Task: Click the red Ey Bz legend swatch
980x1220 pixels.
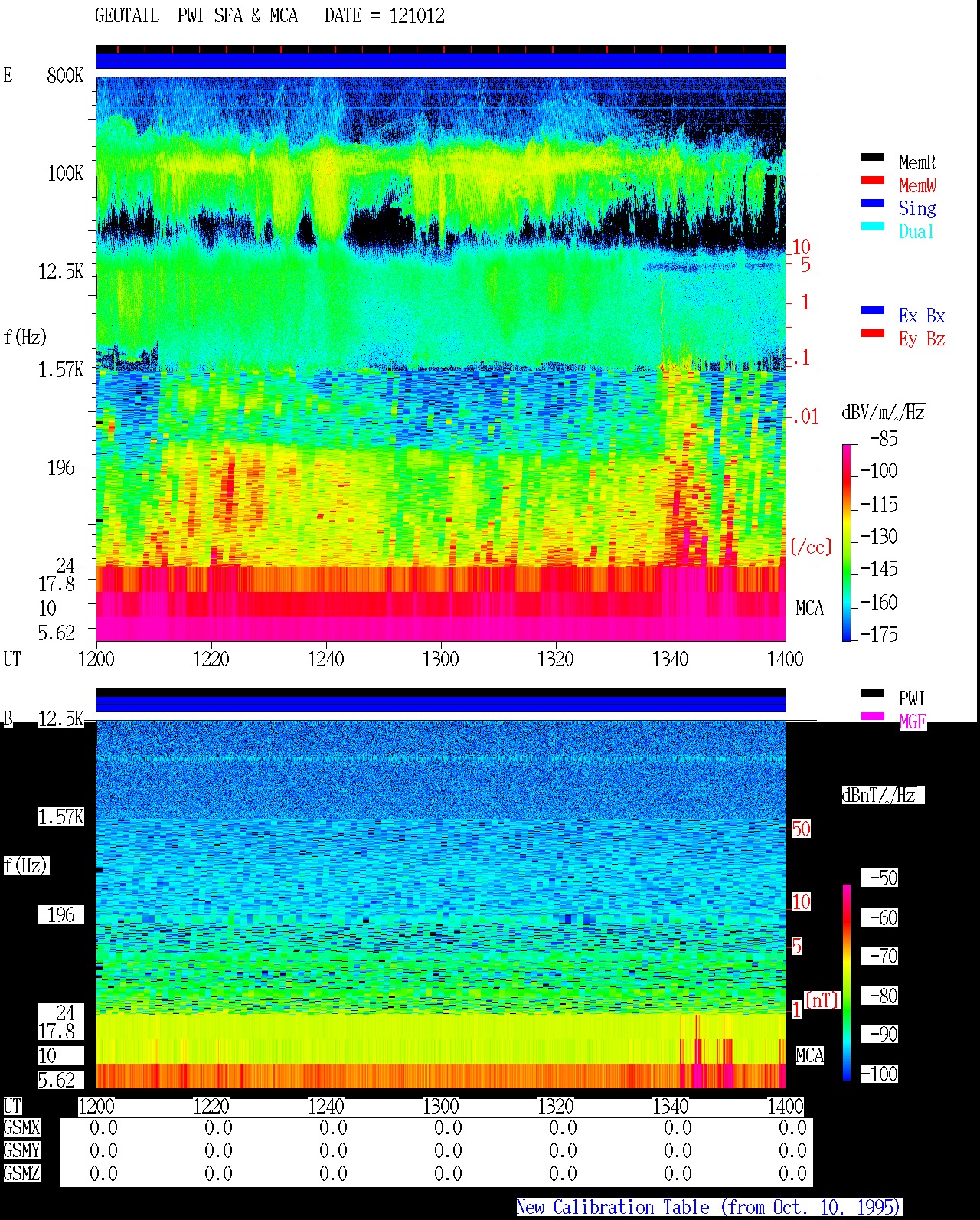Action: click(x=873, y=334)
